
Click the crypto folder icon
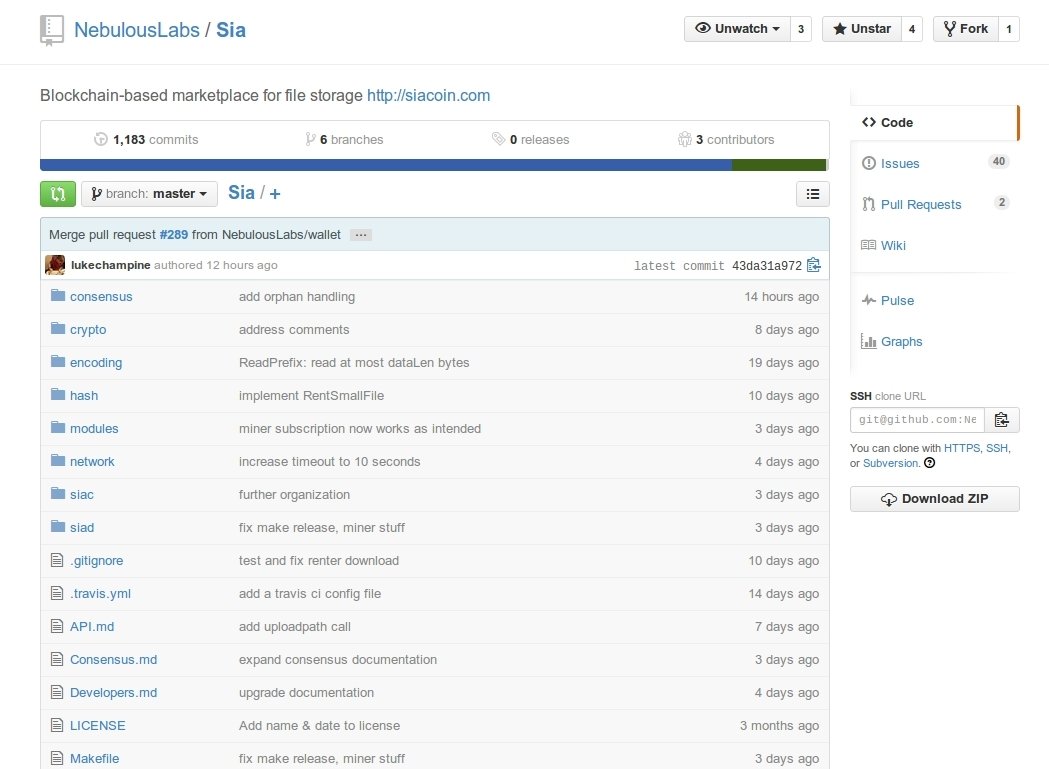click(58, 329)
